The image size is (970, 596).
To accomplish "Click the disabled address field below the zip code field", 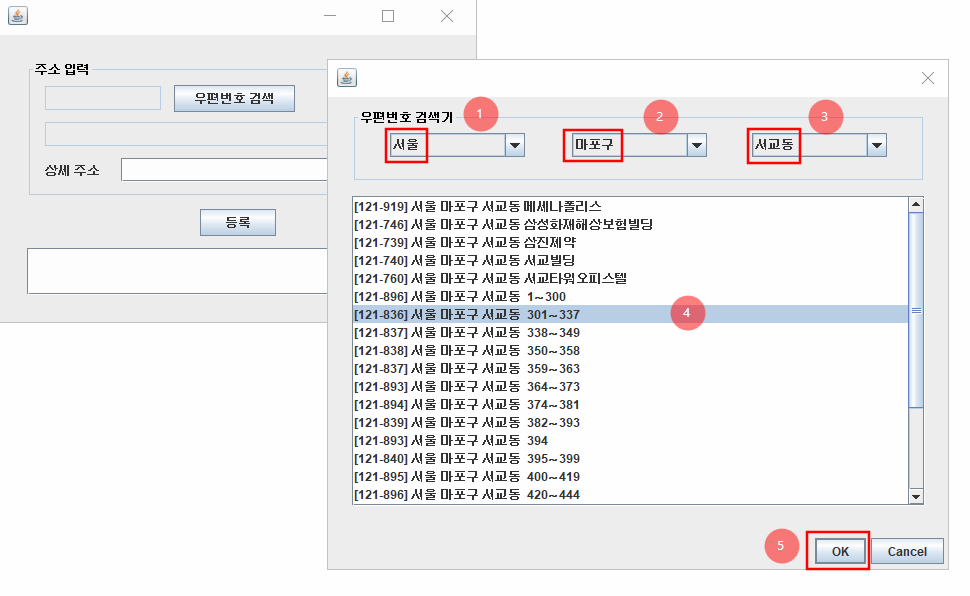I will tap(186, 134).
